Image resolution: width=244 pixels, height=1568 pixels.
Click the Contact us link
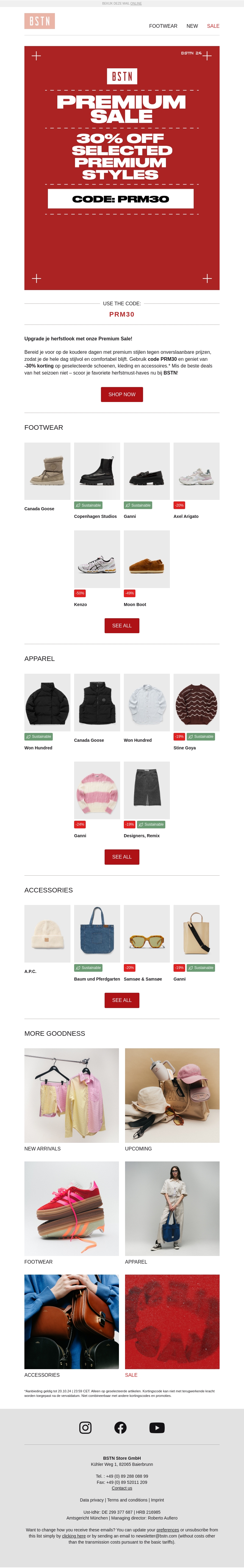pyautogui.click(x=122, y=1488)
